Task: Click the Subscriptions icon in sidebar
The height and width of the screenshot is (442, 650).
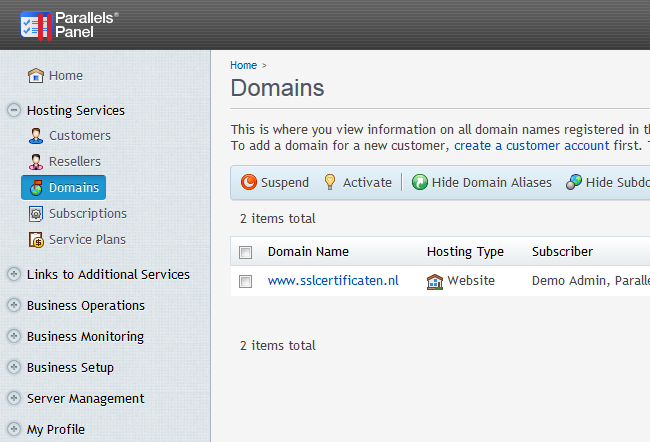Action: coord(36,214)
